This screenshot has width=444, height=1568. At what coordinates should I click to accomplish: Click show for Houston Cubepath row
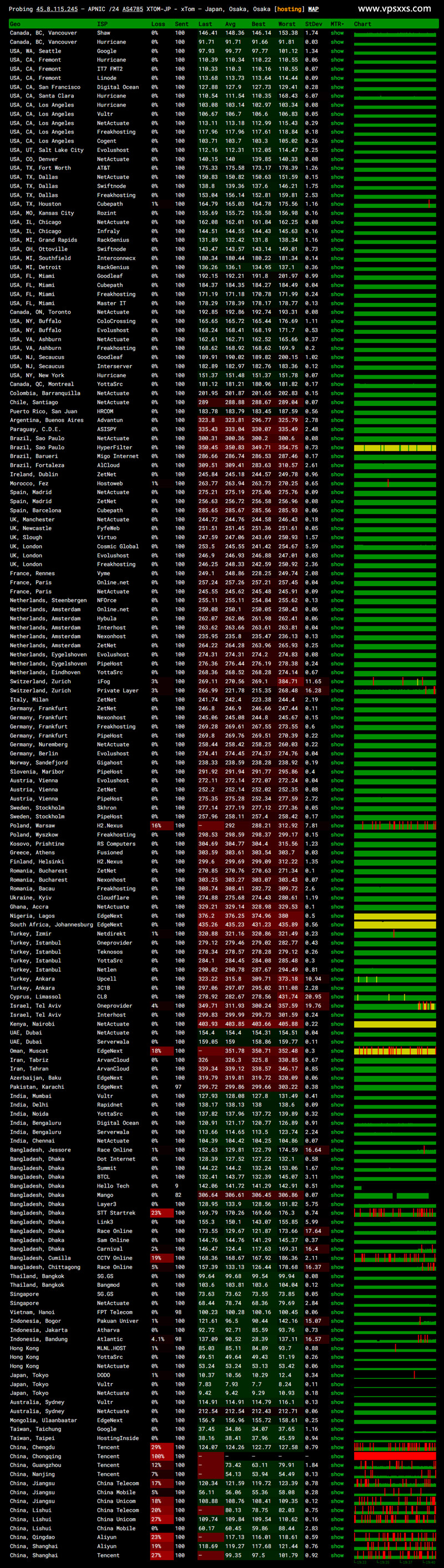point(337,204)
